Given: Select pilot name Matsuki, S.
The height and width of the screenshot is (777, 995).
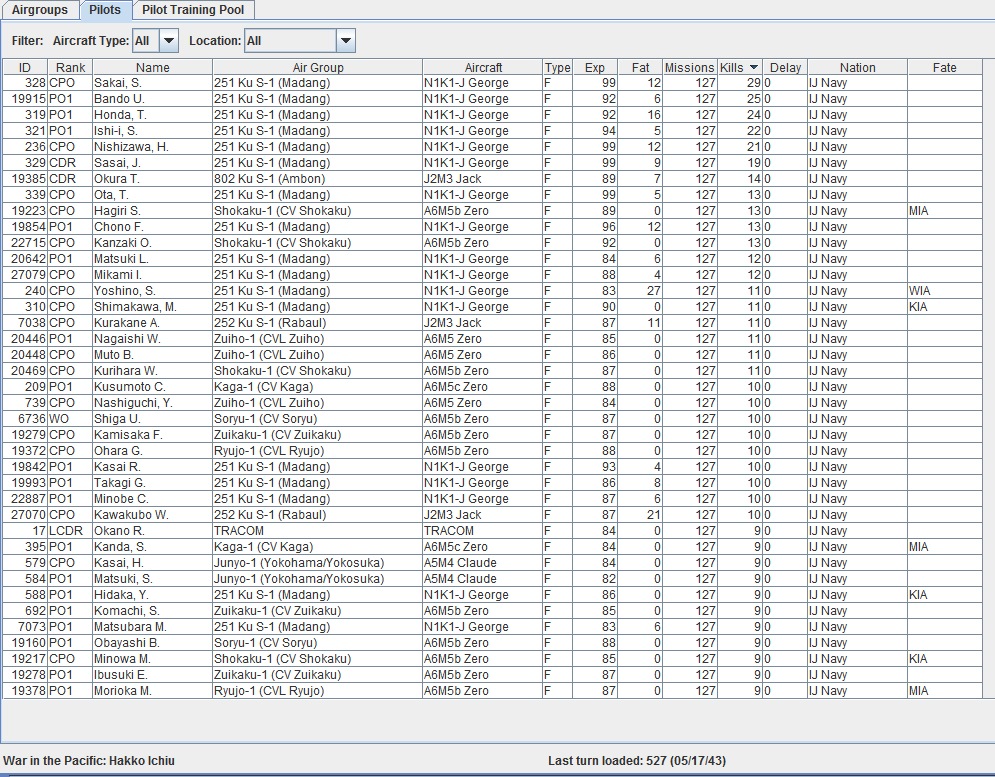Looking at the screenshot, I should coord(123,578).
